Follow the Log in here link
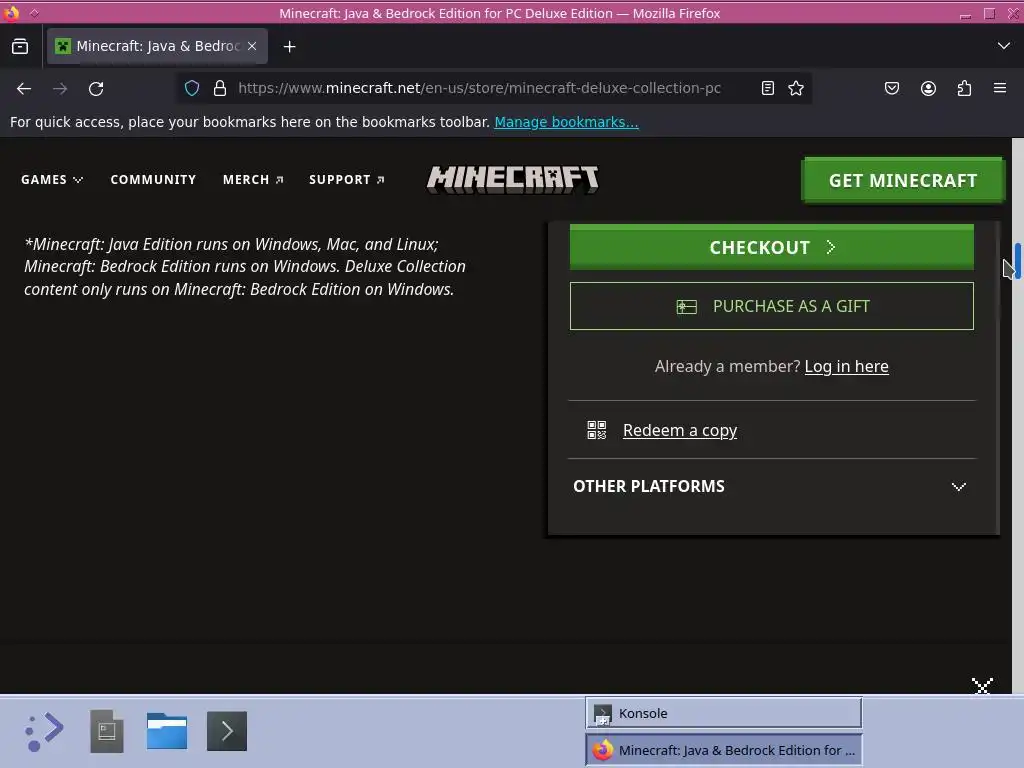1024x768 pixels. coord(846,366)
